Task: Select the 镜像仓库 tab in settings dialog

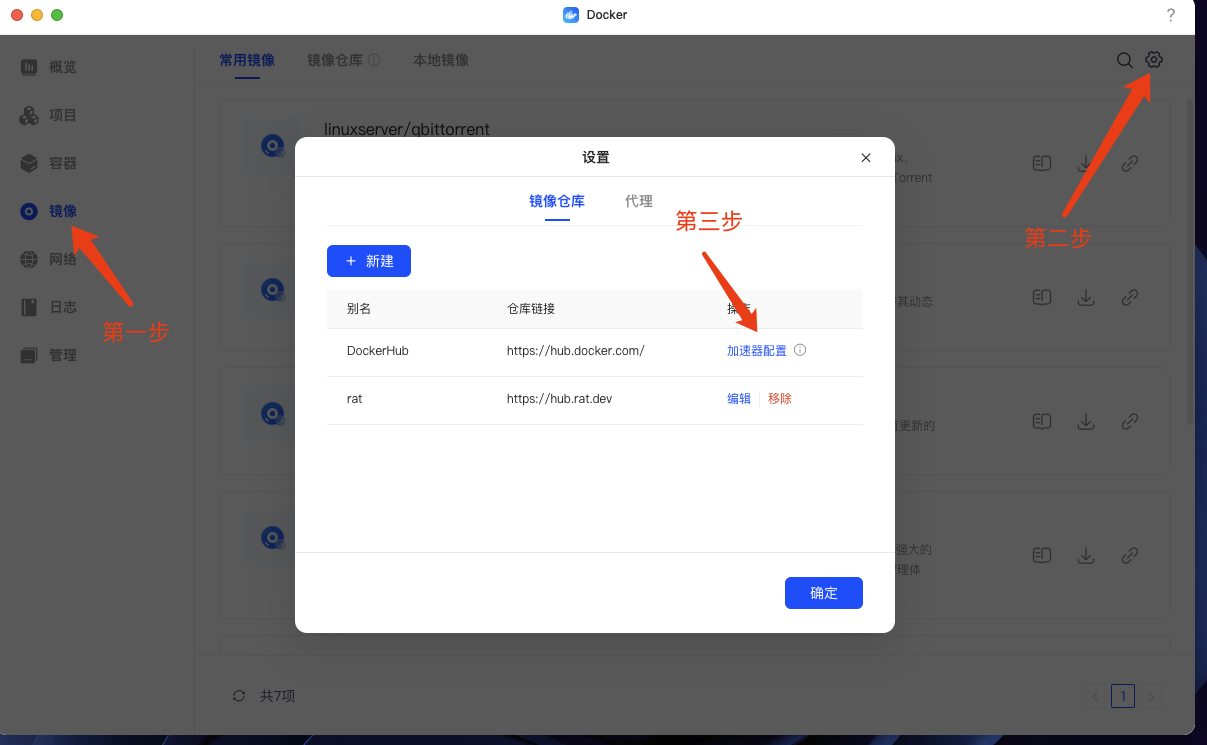Action: 557,201
